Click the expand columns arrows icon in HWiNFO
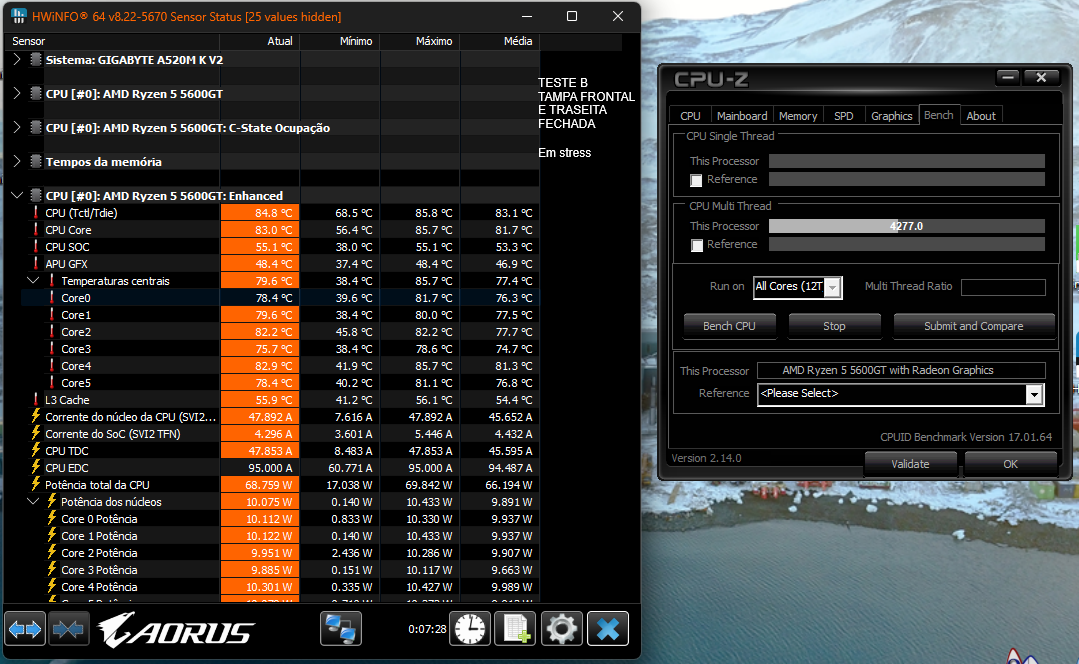 pos(25,629)
